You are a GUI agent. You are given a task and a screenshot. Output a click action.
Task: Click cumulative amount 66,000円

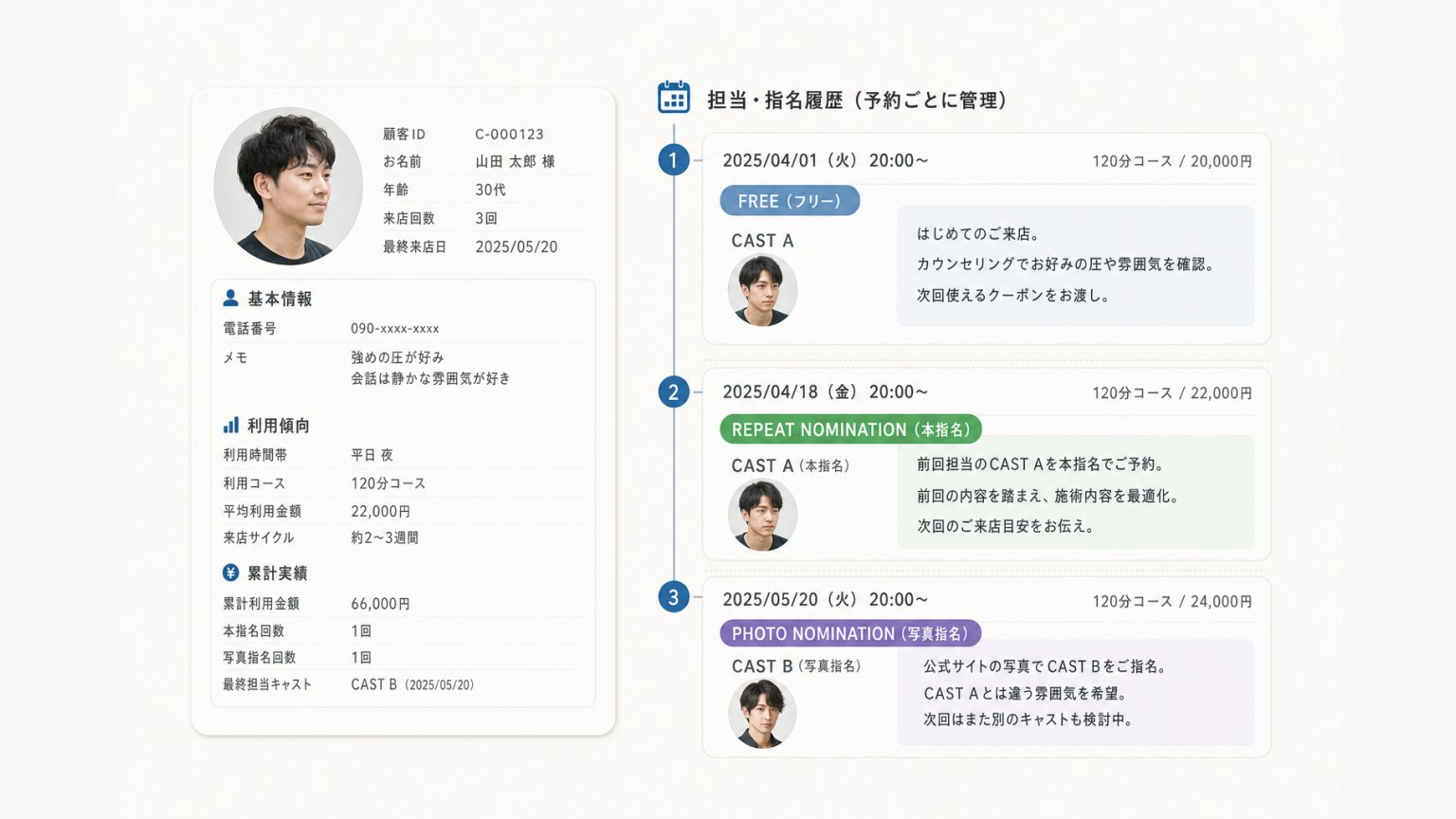381,604
